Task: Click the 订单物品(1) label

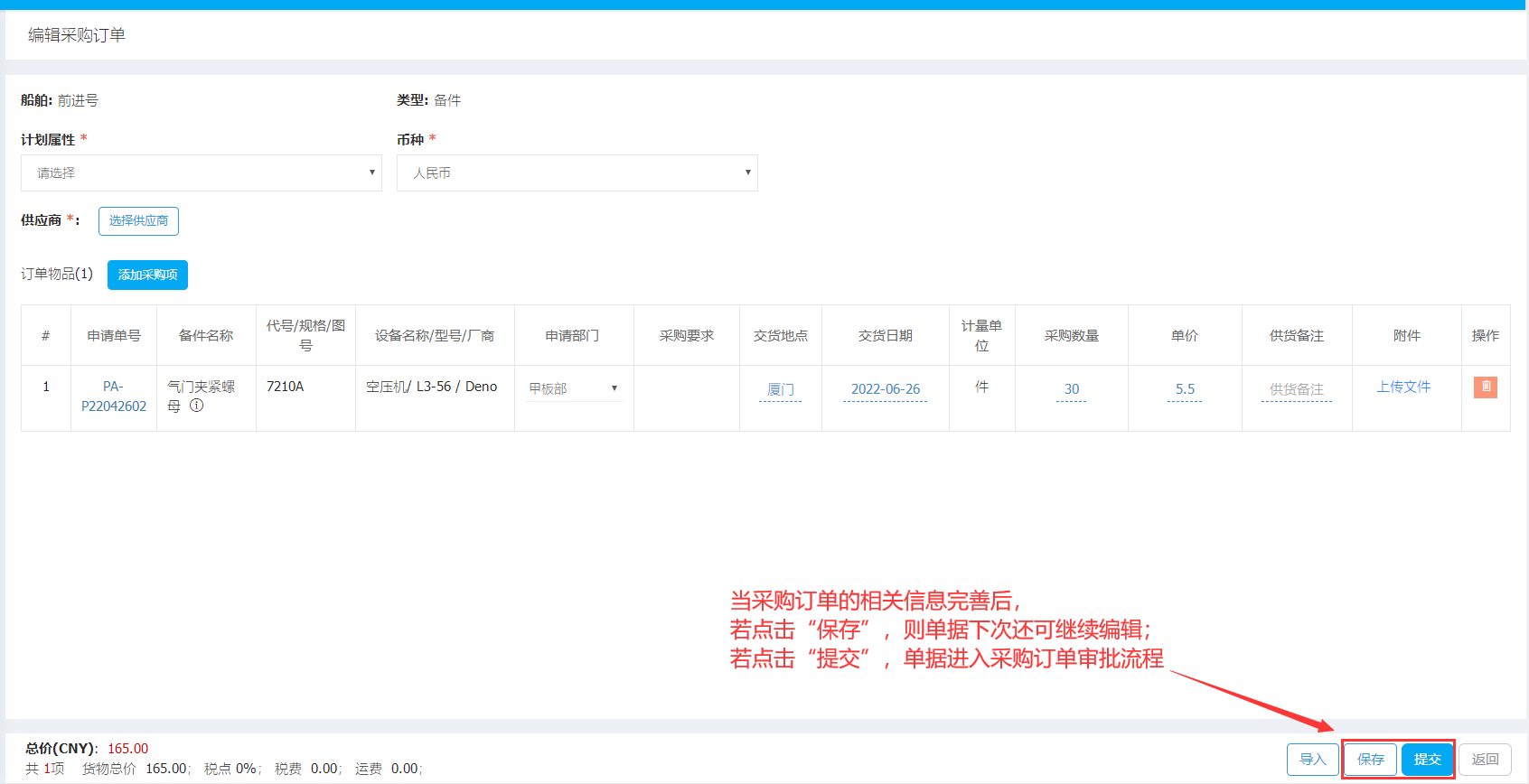Action: pyautogui.click(x=57, y=274)
